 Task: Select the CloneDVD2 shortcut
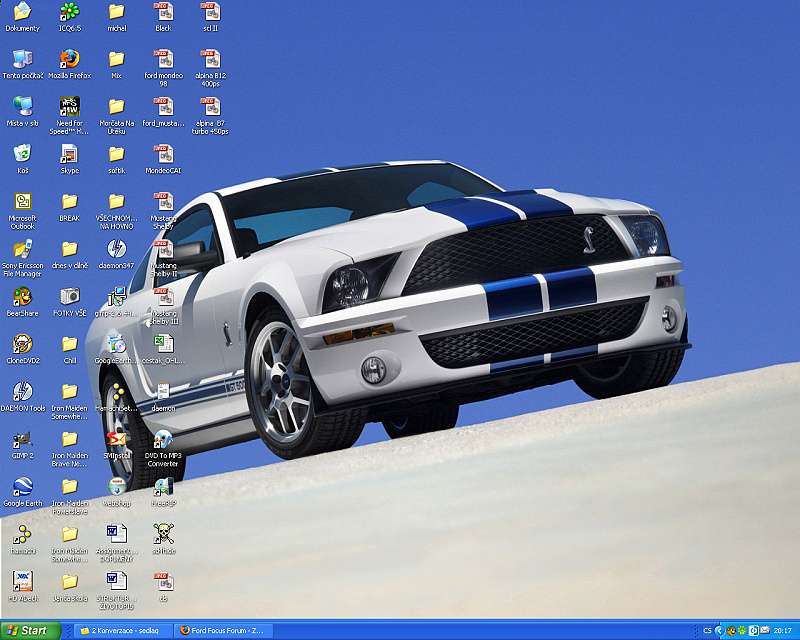[x=22, y=344]
